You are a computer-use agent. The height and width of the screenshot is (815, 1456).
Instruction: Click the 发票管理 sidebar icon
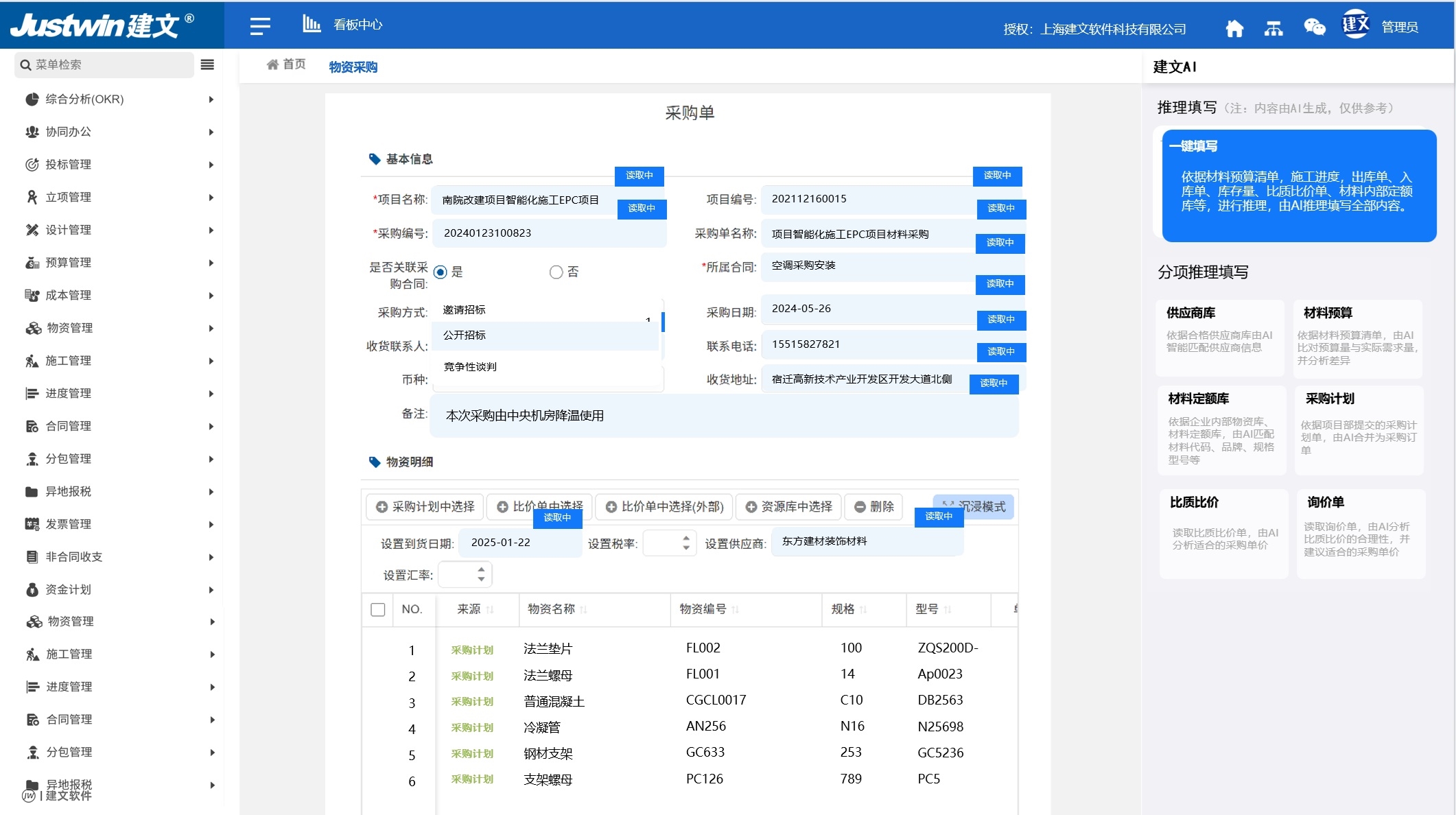click(x=32, y=524)
